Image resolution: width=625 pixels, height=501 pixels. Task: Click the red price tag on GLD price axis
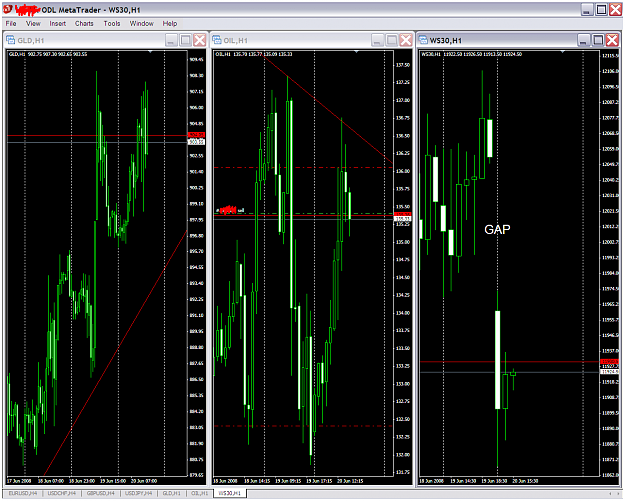(196, 135)
